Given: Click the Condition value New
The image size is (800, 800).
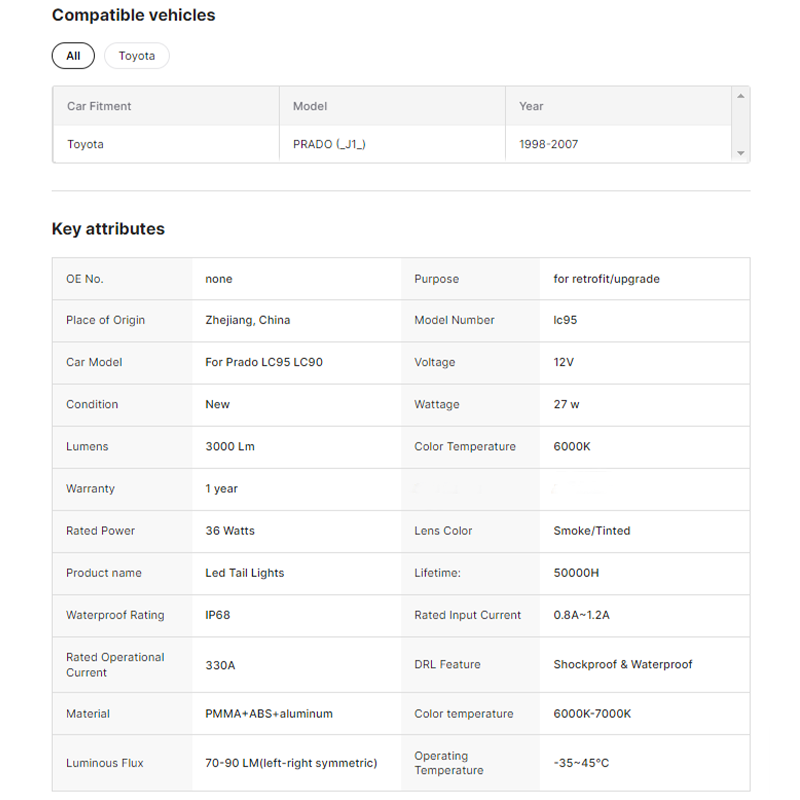Looking at the screenshot, I should [217, 404].
